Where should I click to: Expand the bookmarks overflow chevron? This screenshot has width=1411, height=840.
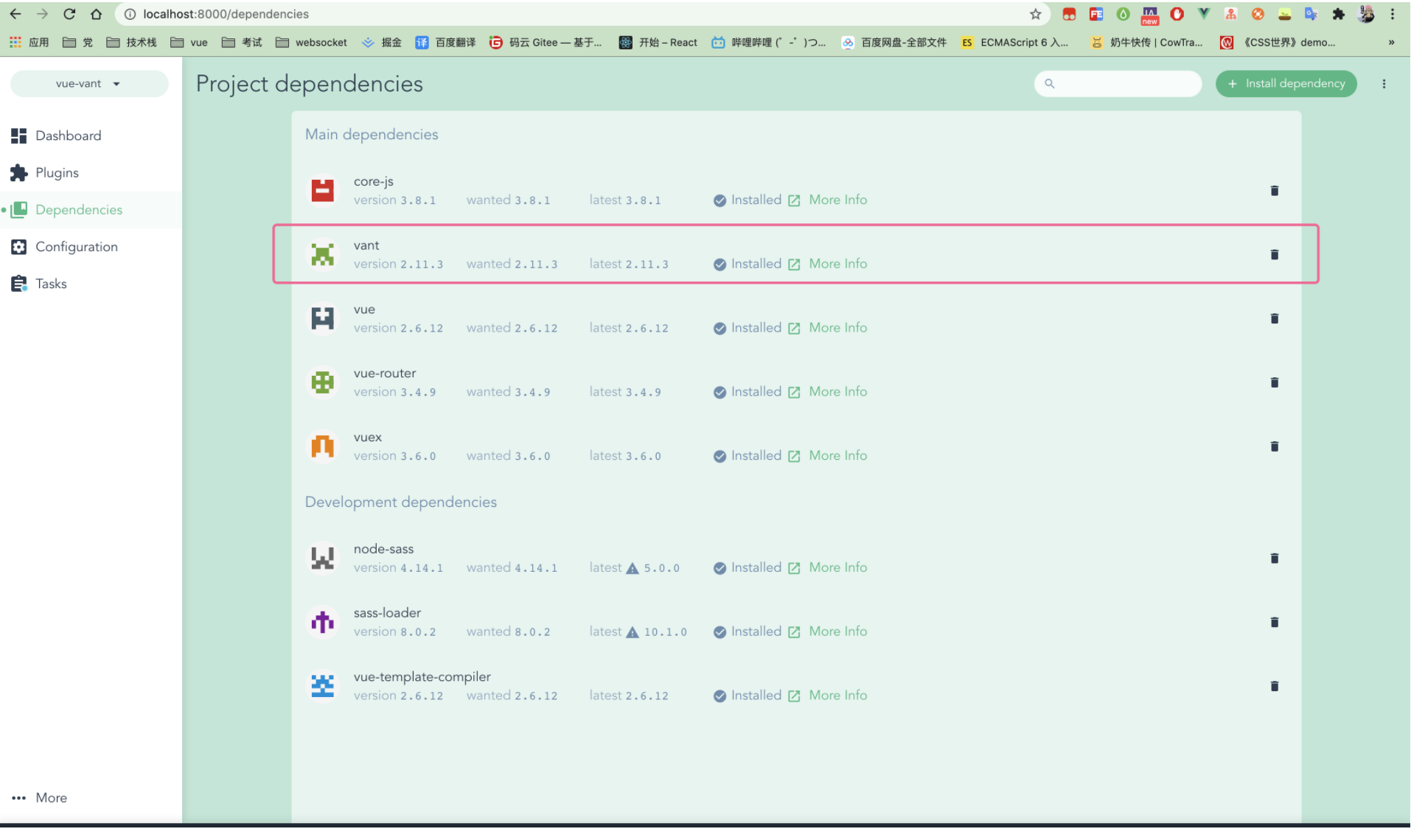1391,43
